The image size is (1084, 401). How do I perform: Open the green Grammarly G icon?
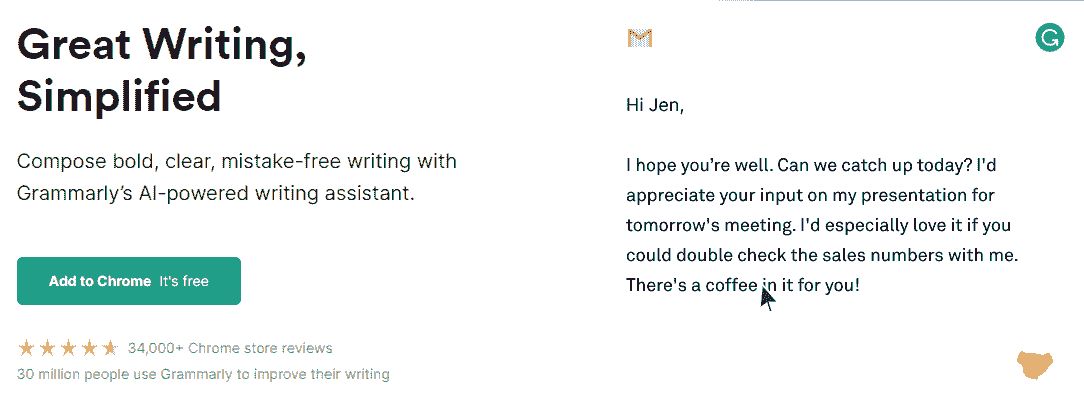(x=1049, y=37)
